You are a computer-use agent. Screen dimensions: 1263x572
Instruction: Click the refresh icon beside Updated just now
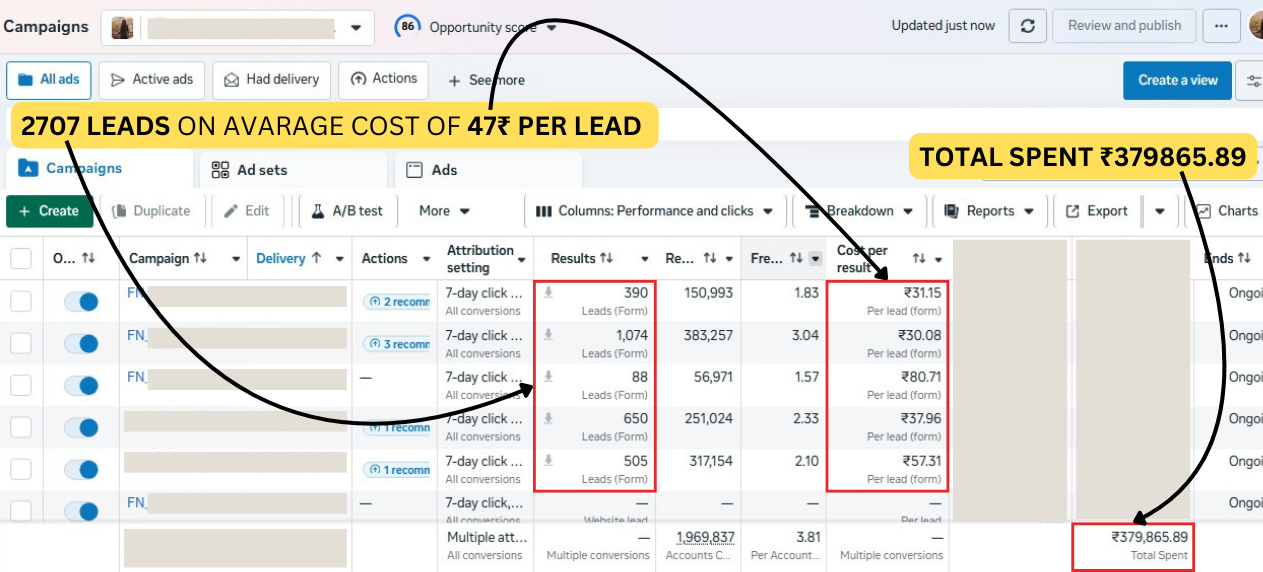click(x=1027, y=26)
